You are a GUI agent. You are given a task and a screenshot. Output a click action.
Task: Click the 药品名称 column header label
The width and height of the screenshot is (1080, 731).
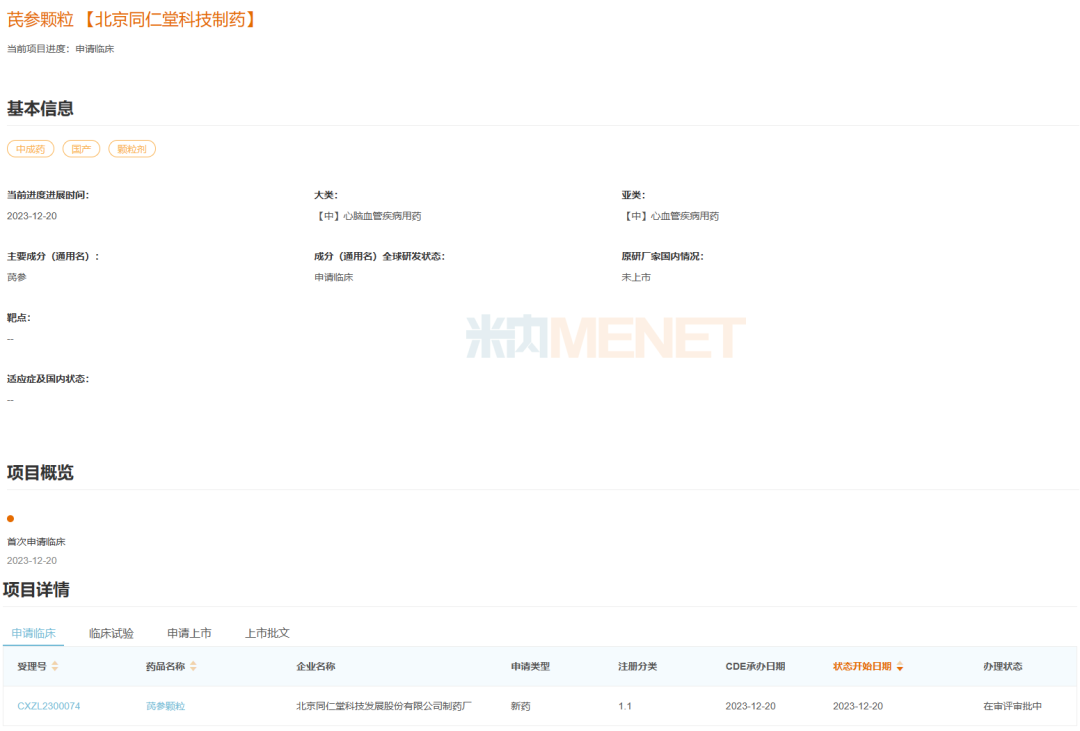click(x=166, y=666)
